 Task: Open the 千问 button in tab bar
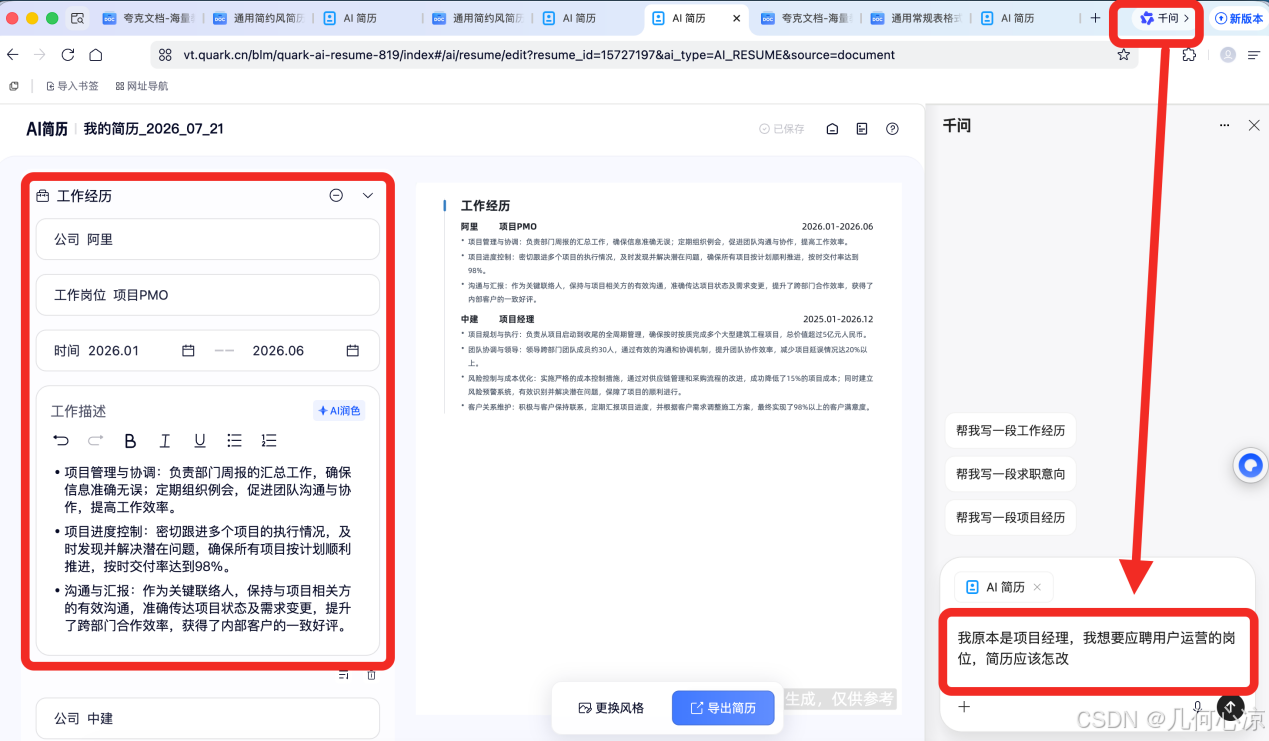coord(1165,18)
